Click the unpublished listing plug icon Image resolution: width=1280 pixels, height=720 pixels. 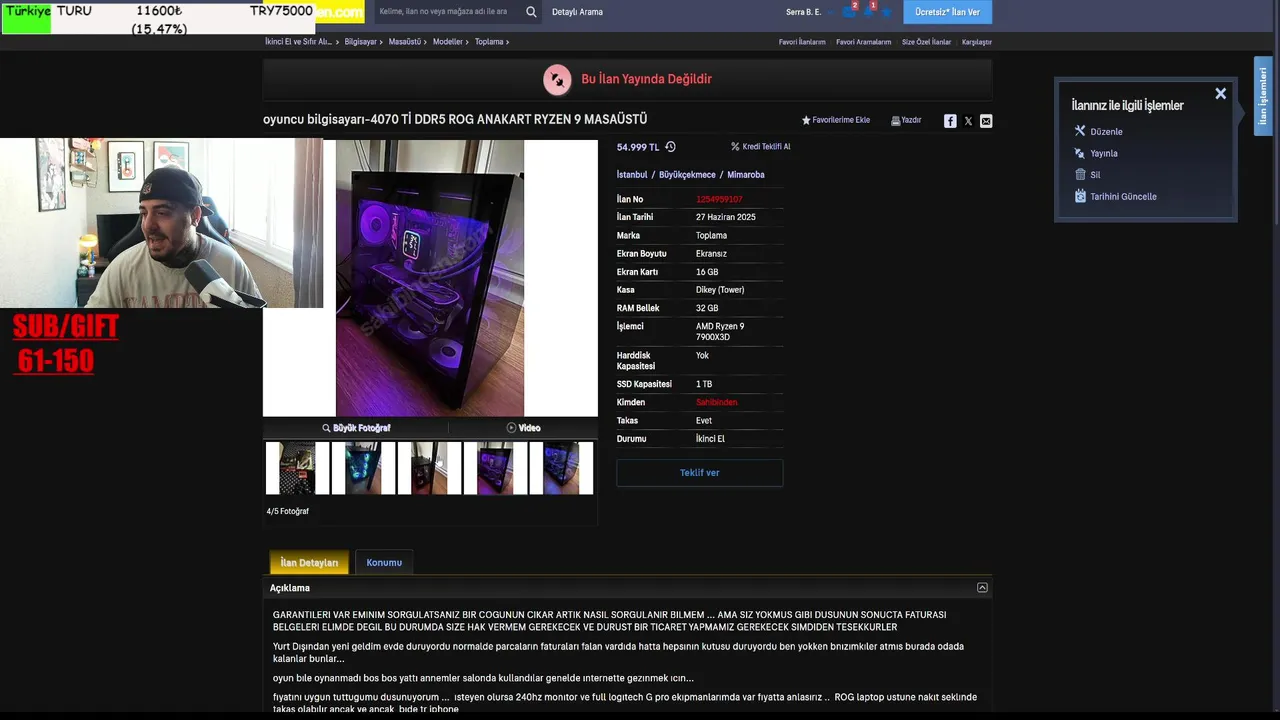pos(557,79)
